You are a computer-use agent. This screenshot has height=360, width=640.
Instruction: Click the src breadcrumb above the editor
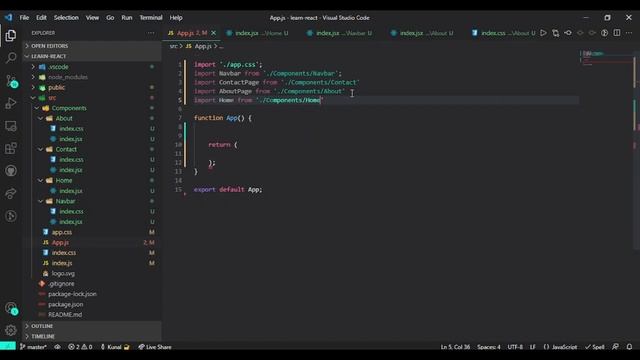(x=173, y=46)
